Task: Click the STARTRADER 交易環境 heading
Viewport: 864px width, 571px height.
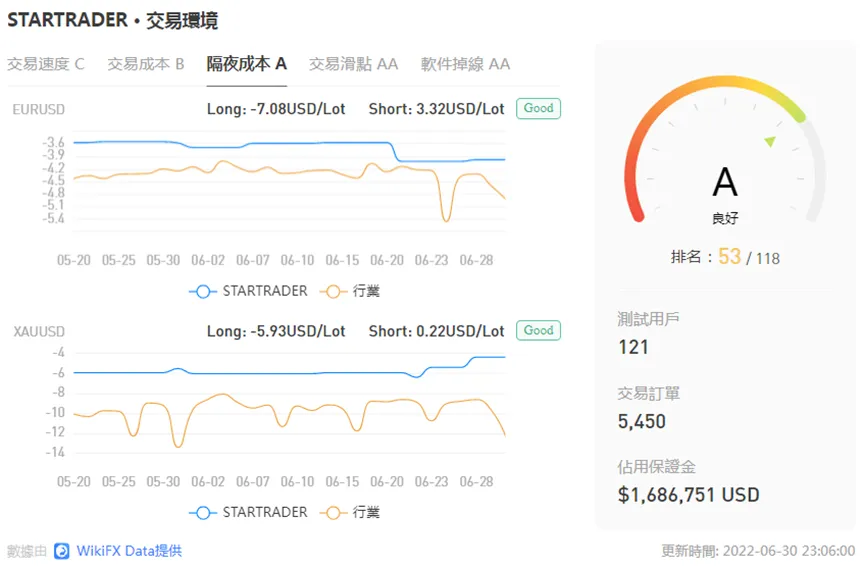Action: pyautogui.click(x=112, y=20)
